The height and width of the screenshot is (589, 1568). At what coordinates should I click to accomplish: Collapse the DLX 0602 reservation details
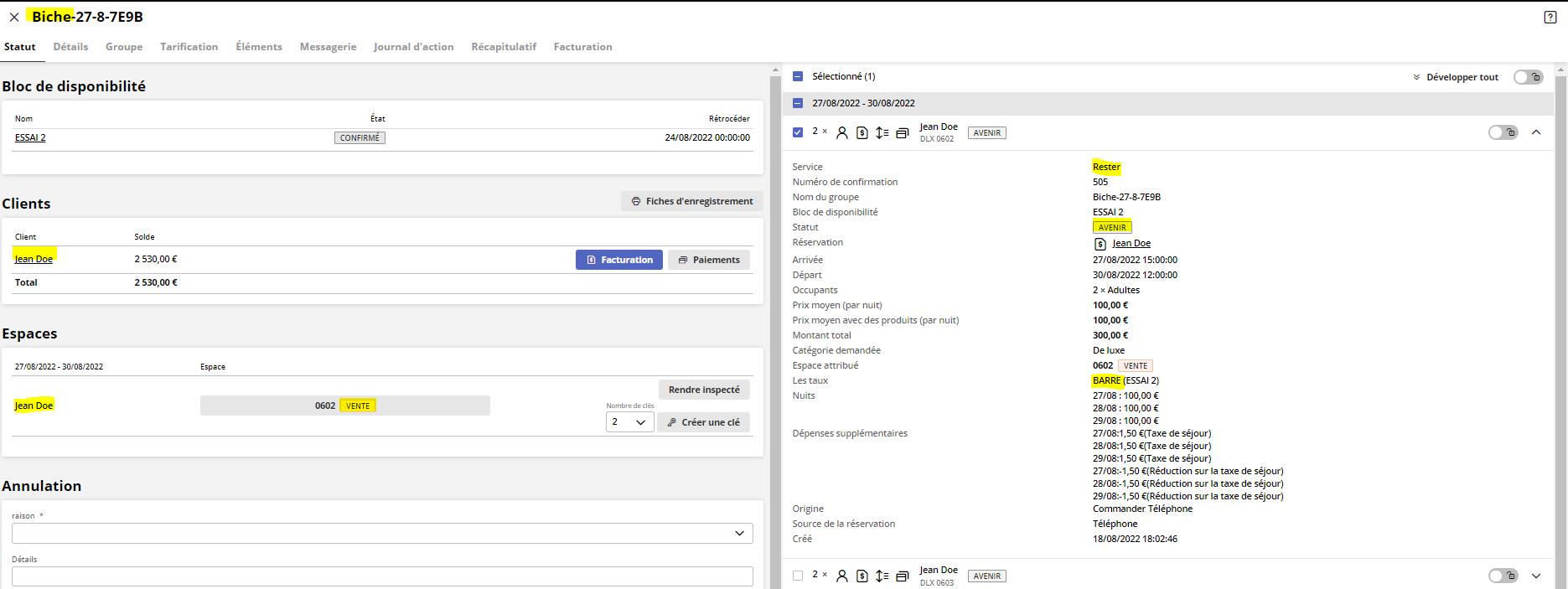(1536, 132)
